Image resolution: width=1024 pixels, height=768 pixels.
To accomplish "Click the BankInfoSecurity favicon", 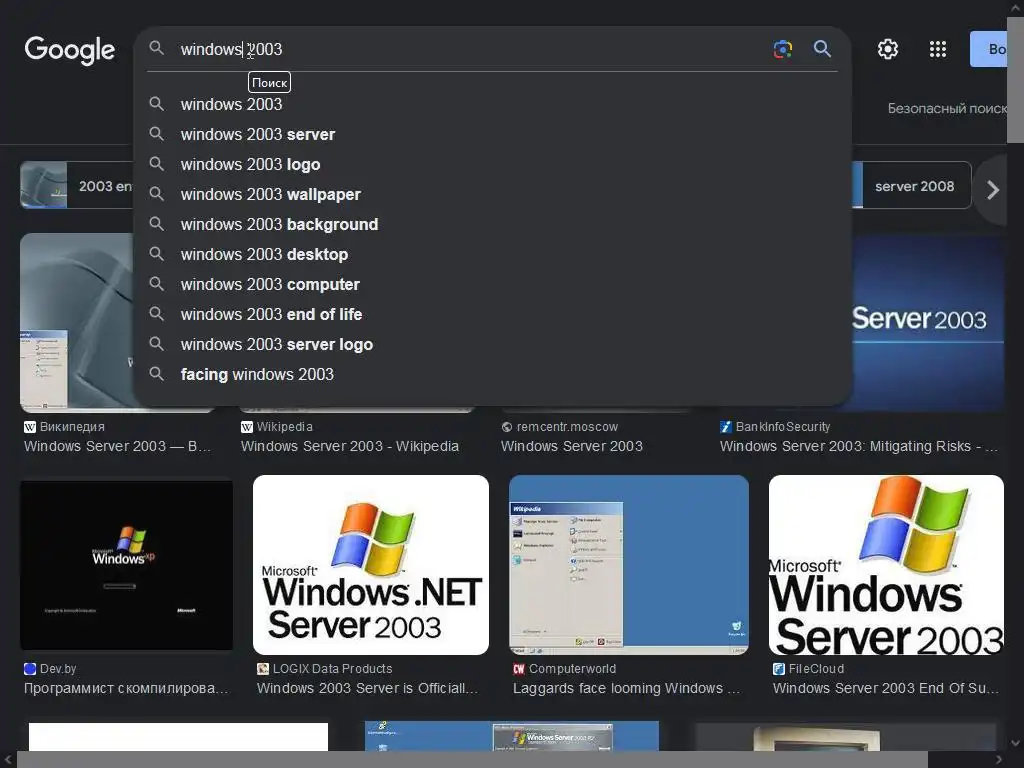I will (726, 427).
